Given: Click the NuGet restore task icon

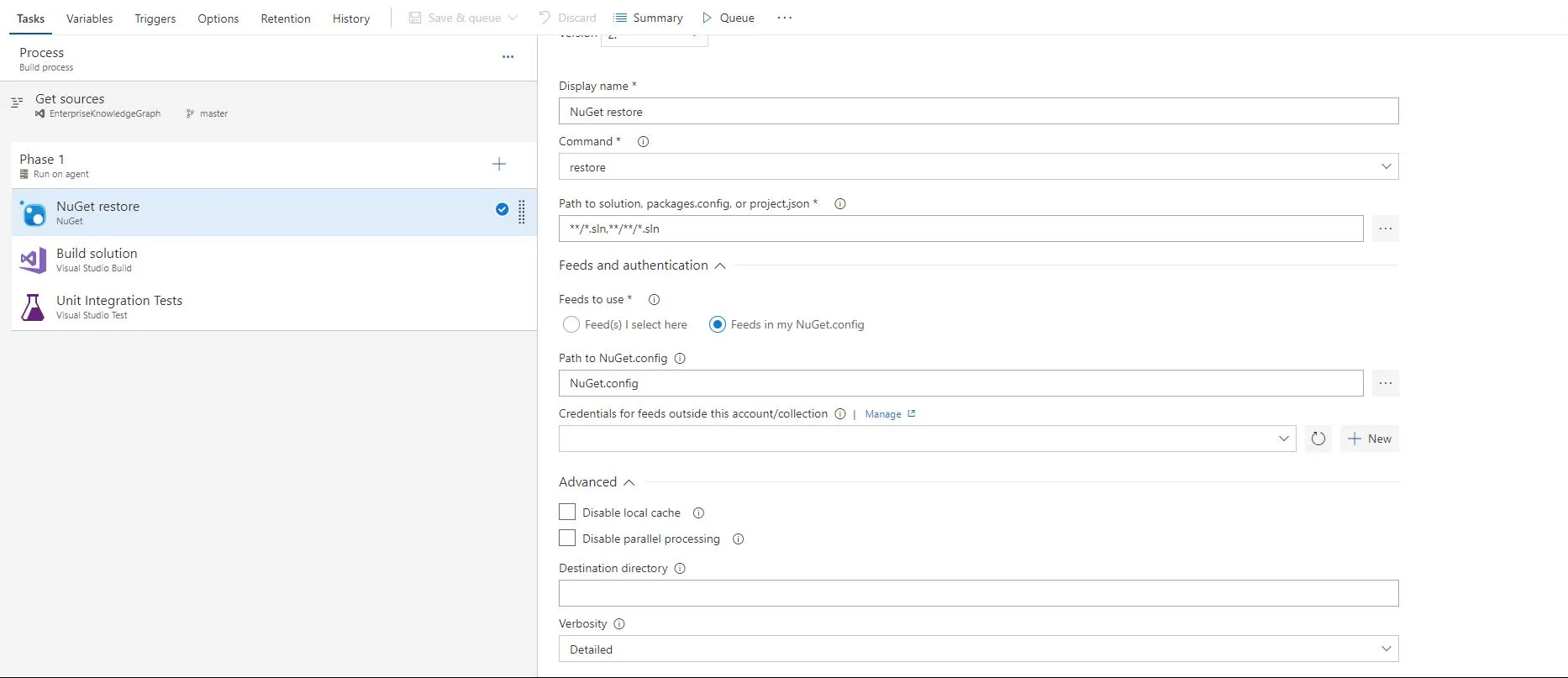Looking at the screenshot, I should pyautogui.click(x=34, y=213).
